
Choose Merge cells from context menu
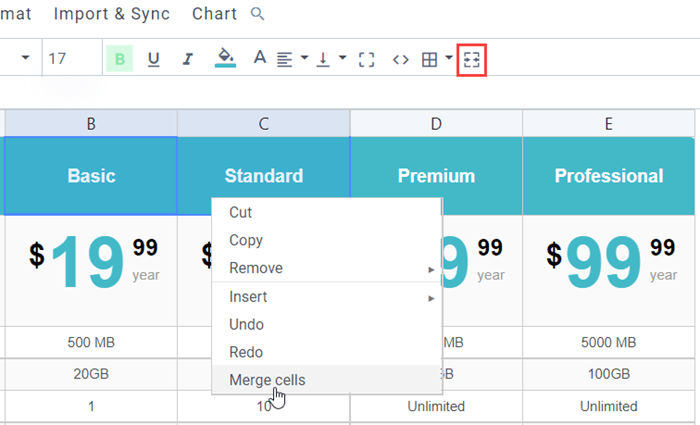tap(267, 380)
